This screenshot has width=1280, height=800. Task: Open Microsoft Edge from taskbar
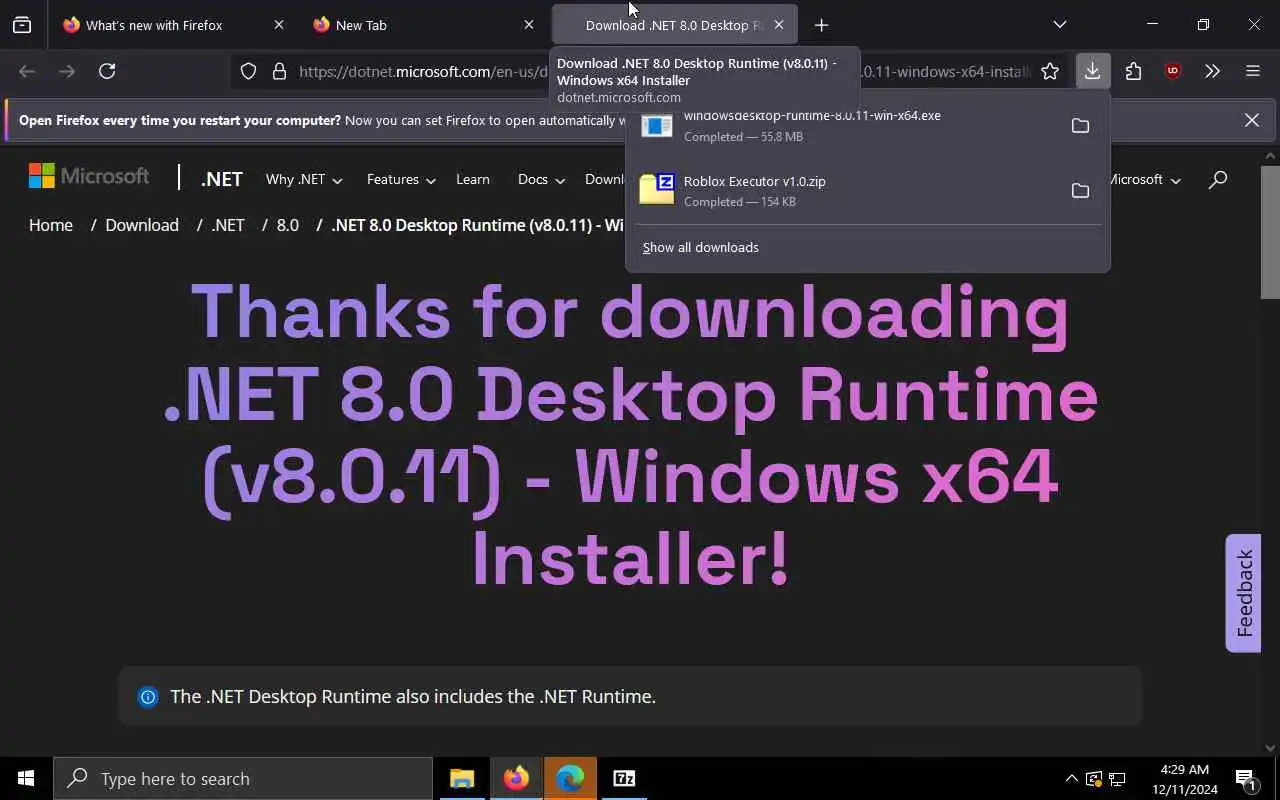[x=570, y=778]
